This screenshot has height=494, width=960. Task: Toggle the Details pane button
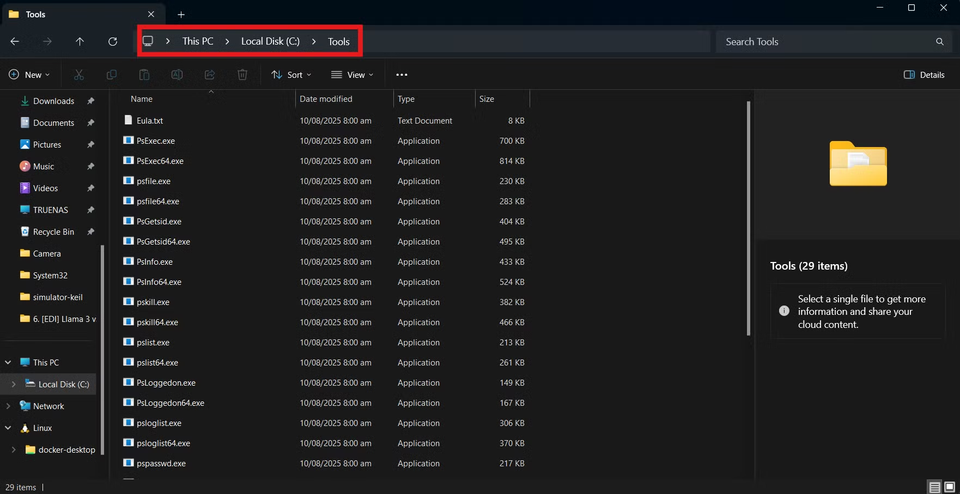[924, 75]
